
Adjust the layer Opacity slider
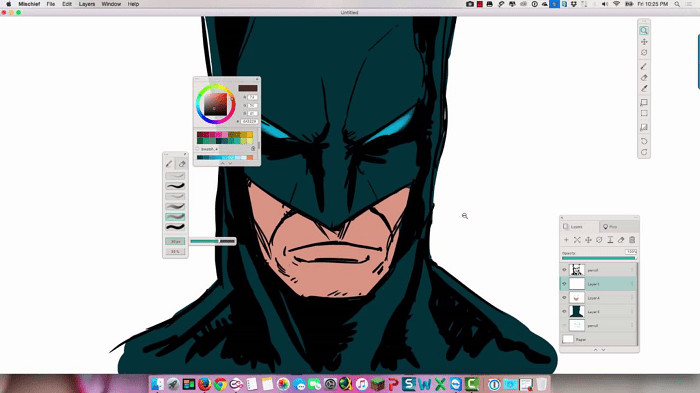click(x=599, y=258)
